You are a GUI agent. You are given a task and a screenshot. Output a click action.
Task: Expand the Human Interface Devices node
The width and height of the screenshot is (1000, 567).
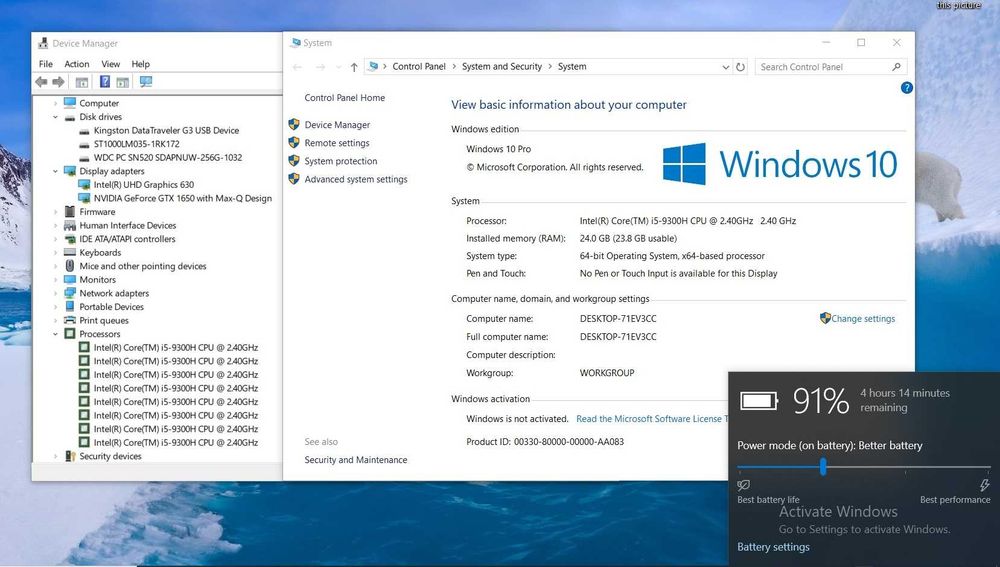pos(55,225)
